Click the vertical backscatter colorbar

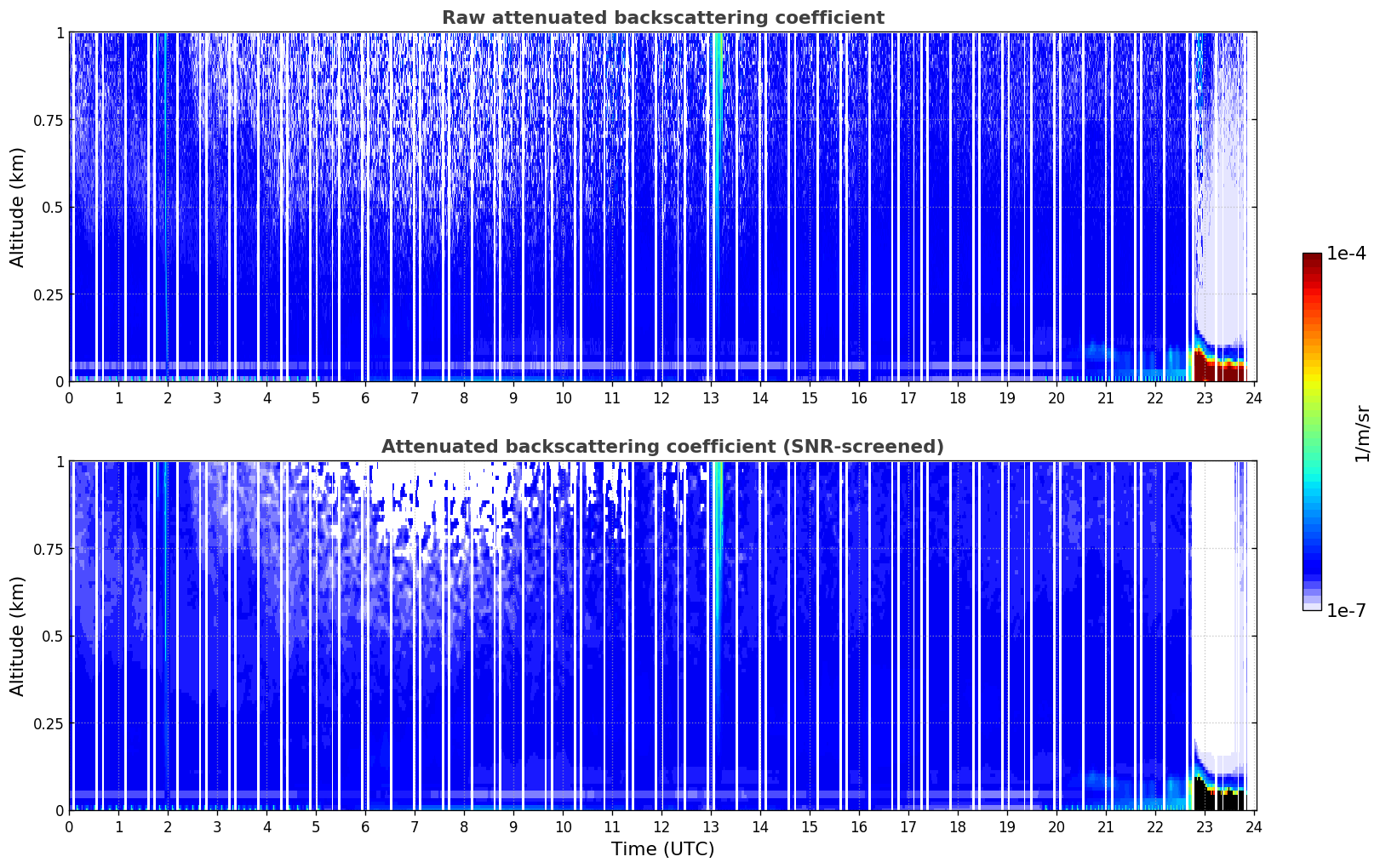(1312, 431)
